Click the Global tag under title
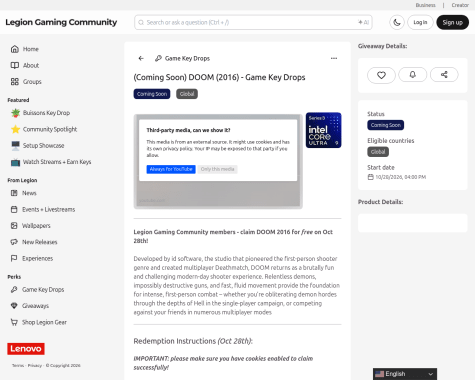 pyautogui.click(x=187, y=94)
